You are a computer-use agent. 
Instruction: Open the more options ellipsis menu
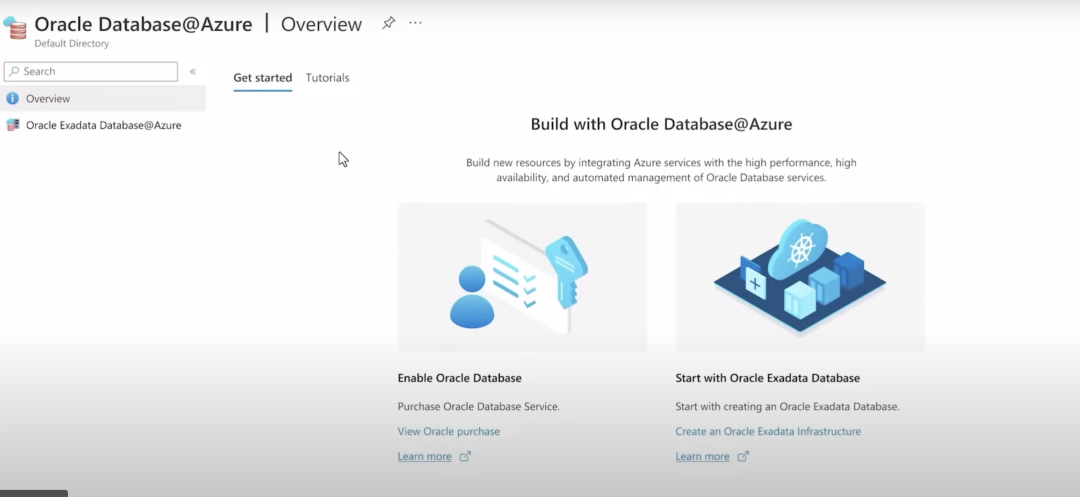tap(415, 23)
